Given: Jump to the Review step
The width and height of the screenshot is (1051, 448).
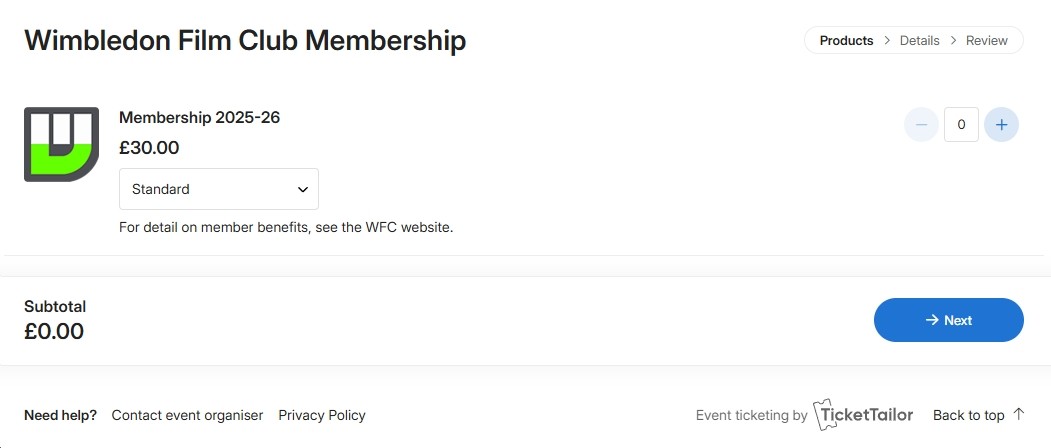Looking at the screenshot, I should coord(986,41).
